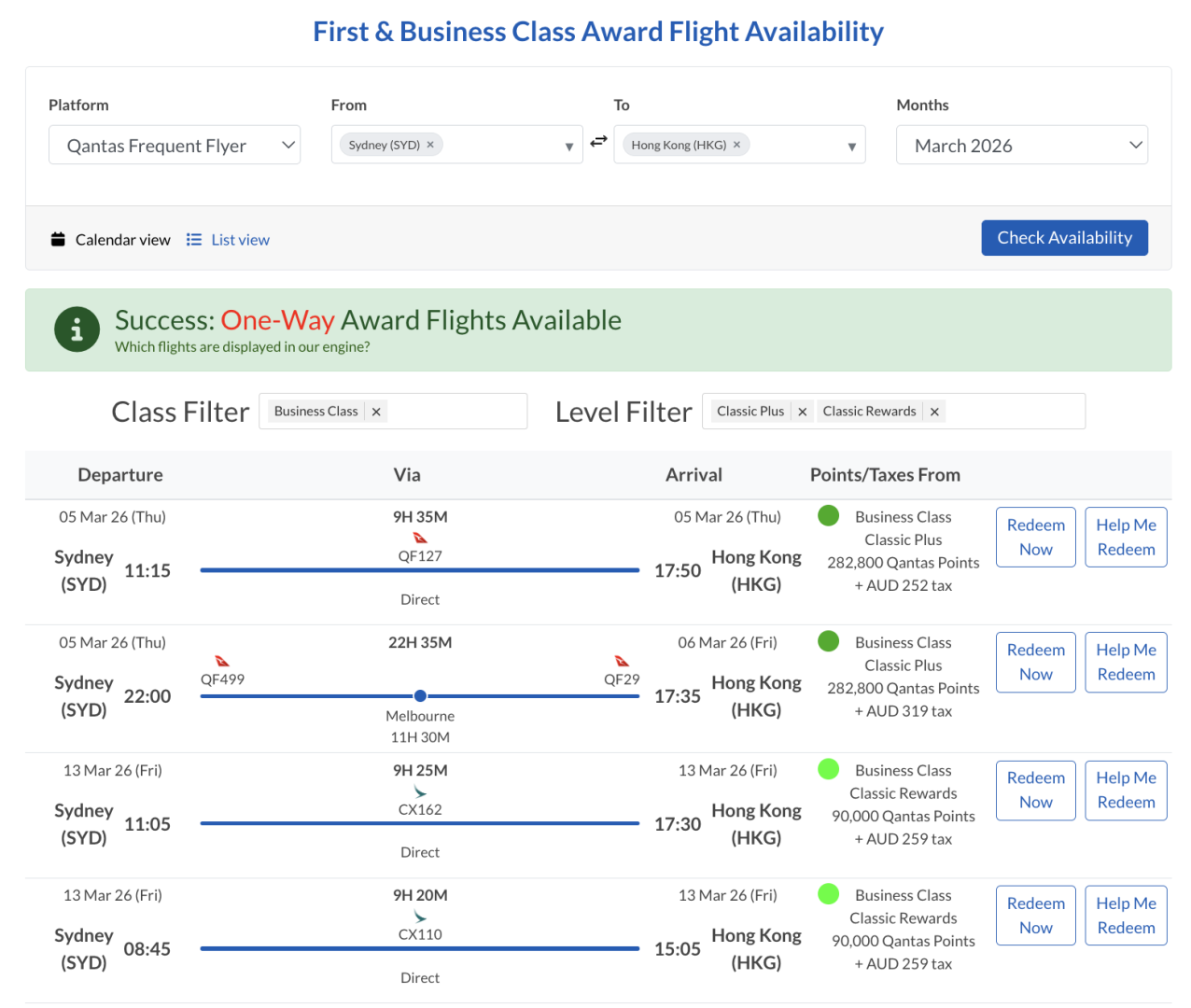
Task: Click the Qantas logo above QF127
Action: 420,538
